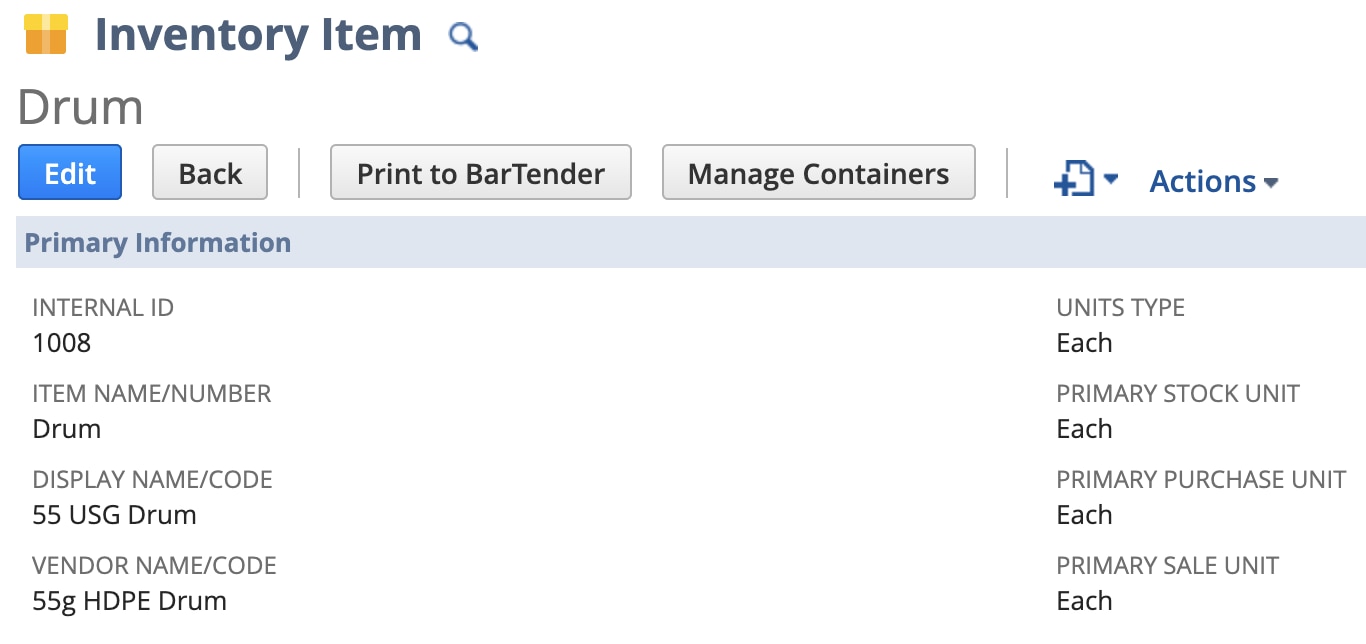Screen dimensions: 1366x644
Task: Click the Units Type value Each
Action: point(1084,343)
